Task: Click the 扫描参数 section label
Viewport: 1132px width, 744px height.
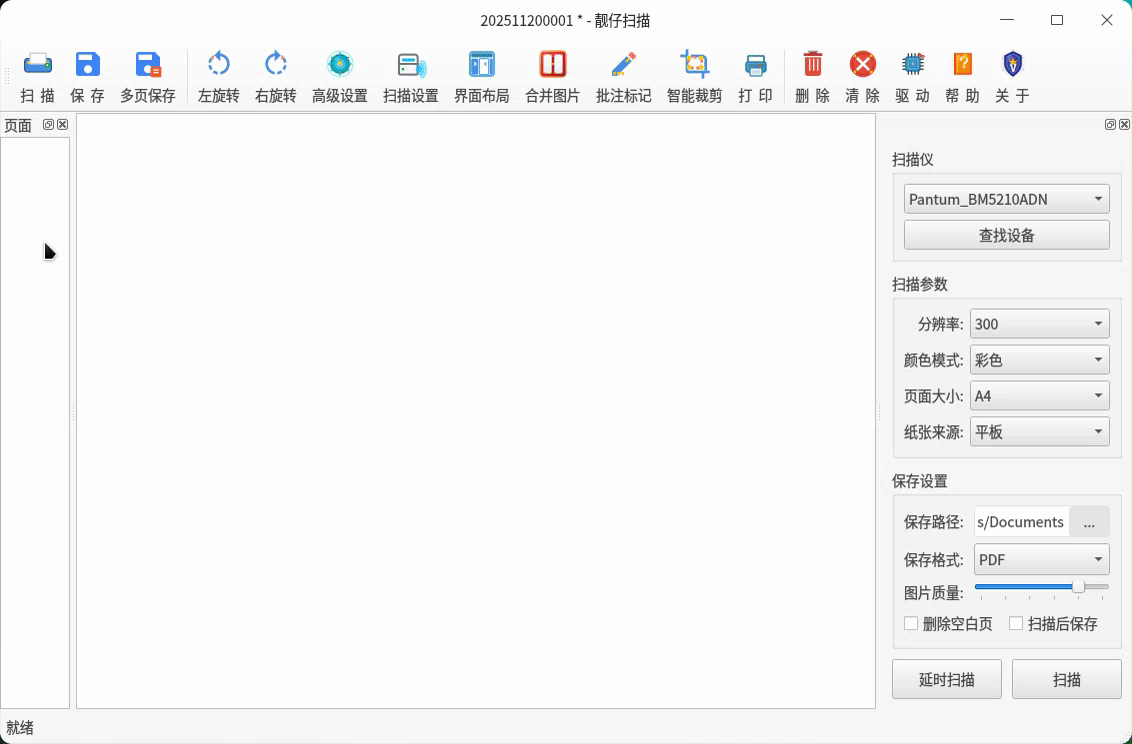Action: (920, 284)
